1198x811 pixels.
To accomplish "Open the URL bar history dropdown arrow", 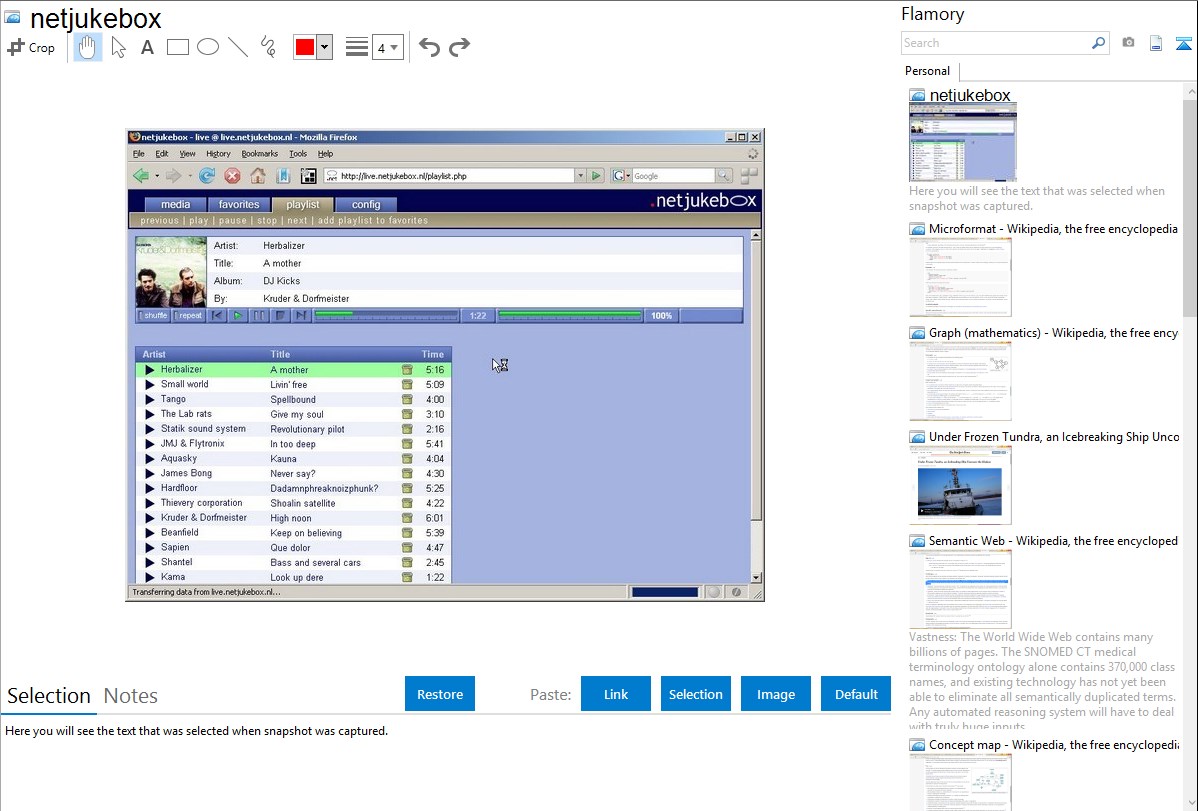I will pos(580,176).
